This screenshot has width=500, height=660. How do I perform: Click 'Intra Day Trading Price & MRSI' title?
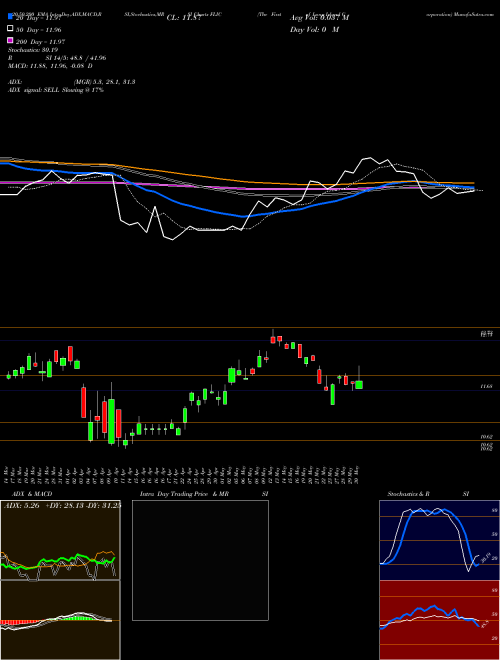[x=204, y=494]
